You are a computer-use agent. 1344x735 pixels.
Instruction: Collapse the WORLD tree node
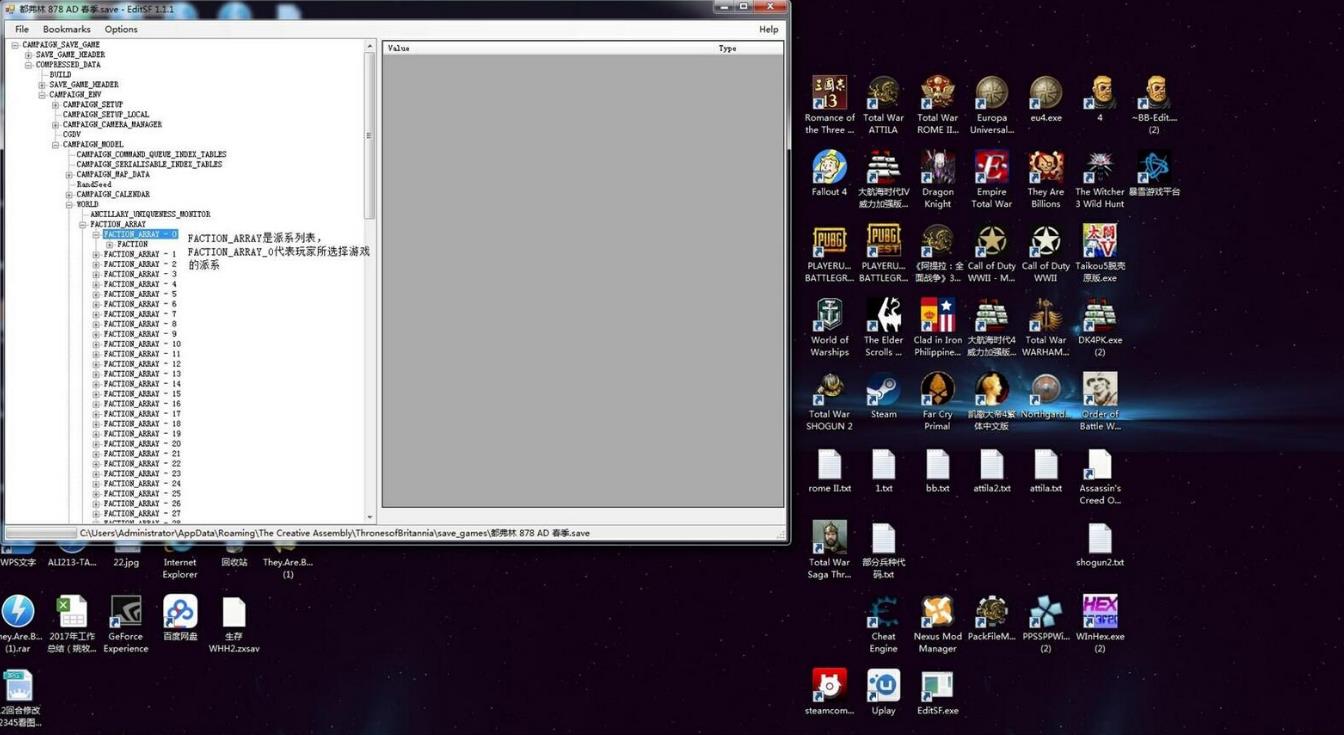[x=70, y=204]
